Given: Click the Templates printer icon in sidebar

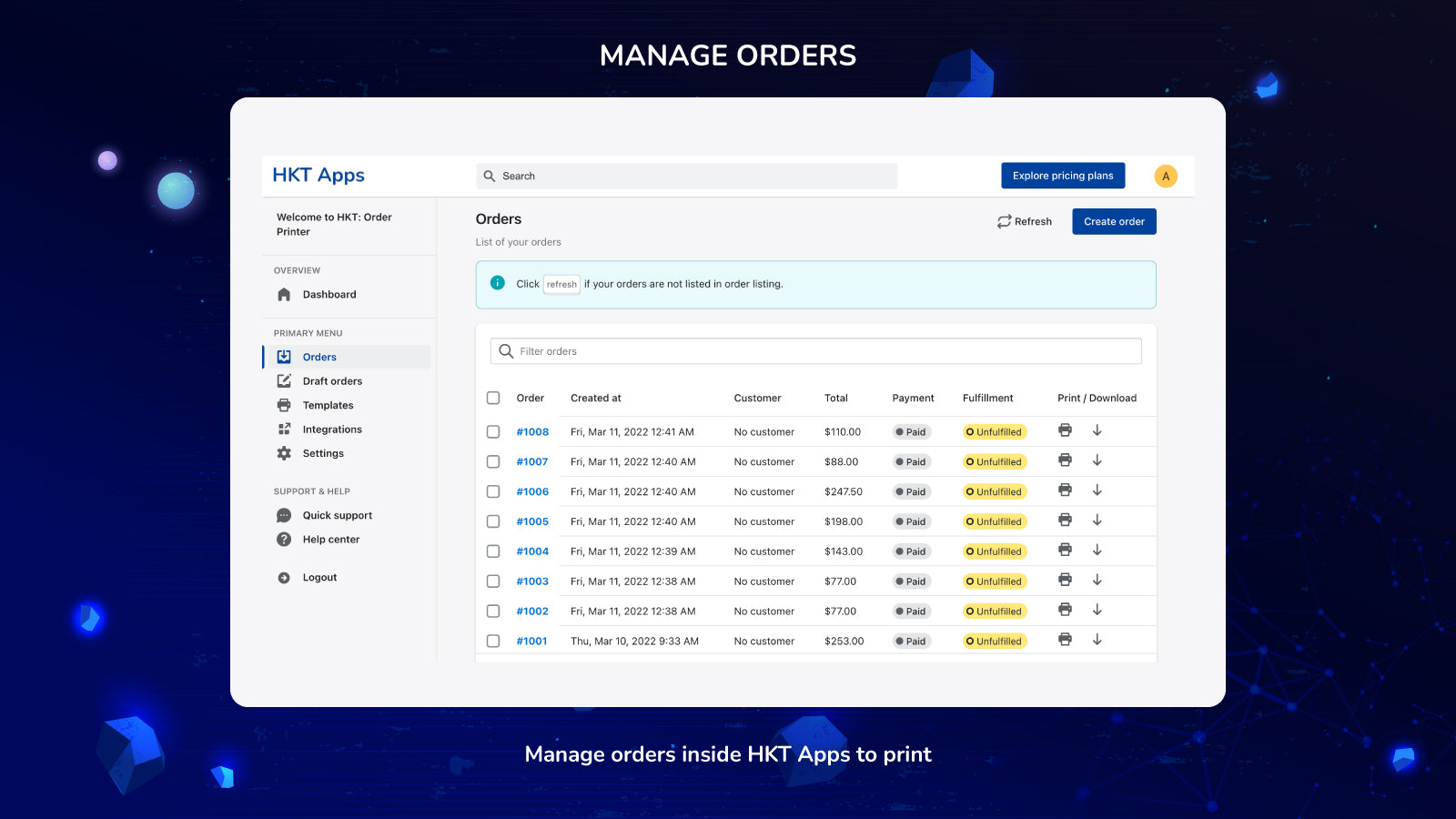Looking at the screenshot, I should [x=284, y=405].
